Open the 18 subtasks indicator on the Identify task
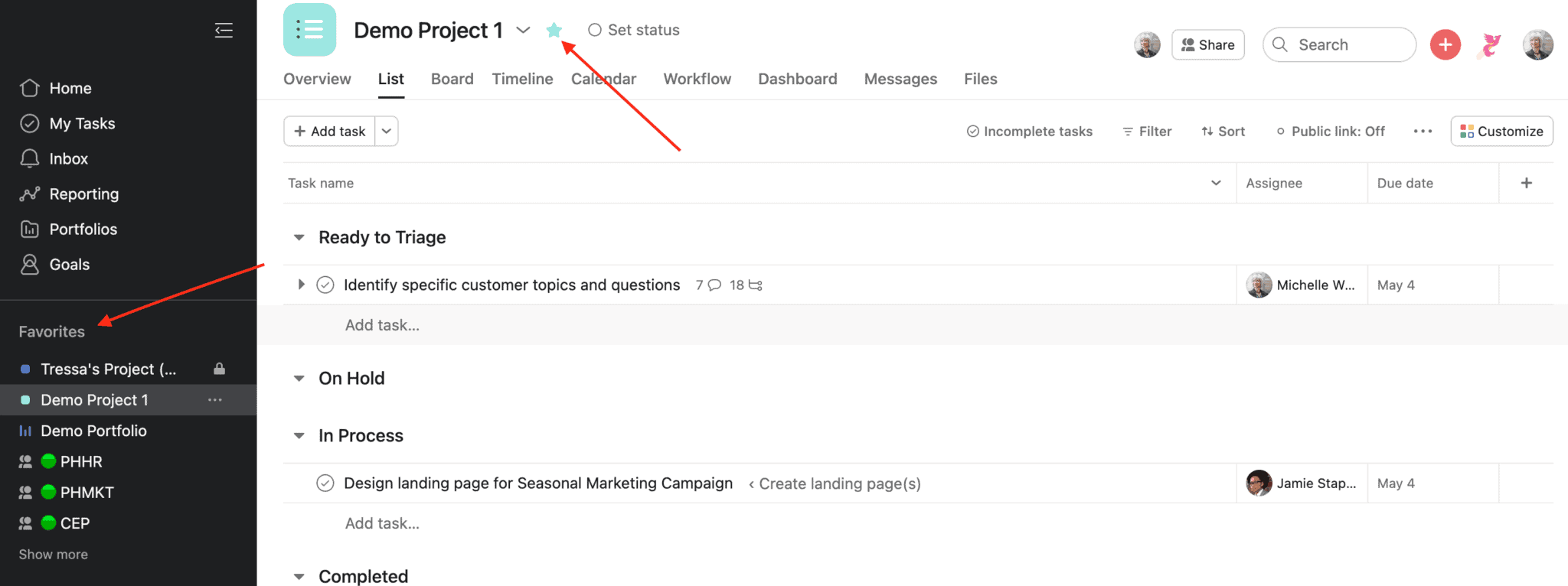Image resolution: width=1568 pixels, height=586 pixels. (746, 285)
